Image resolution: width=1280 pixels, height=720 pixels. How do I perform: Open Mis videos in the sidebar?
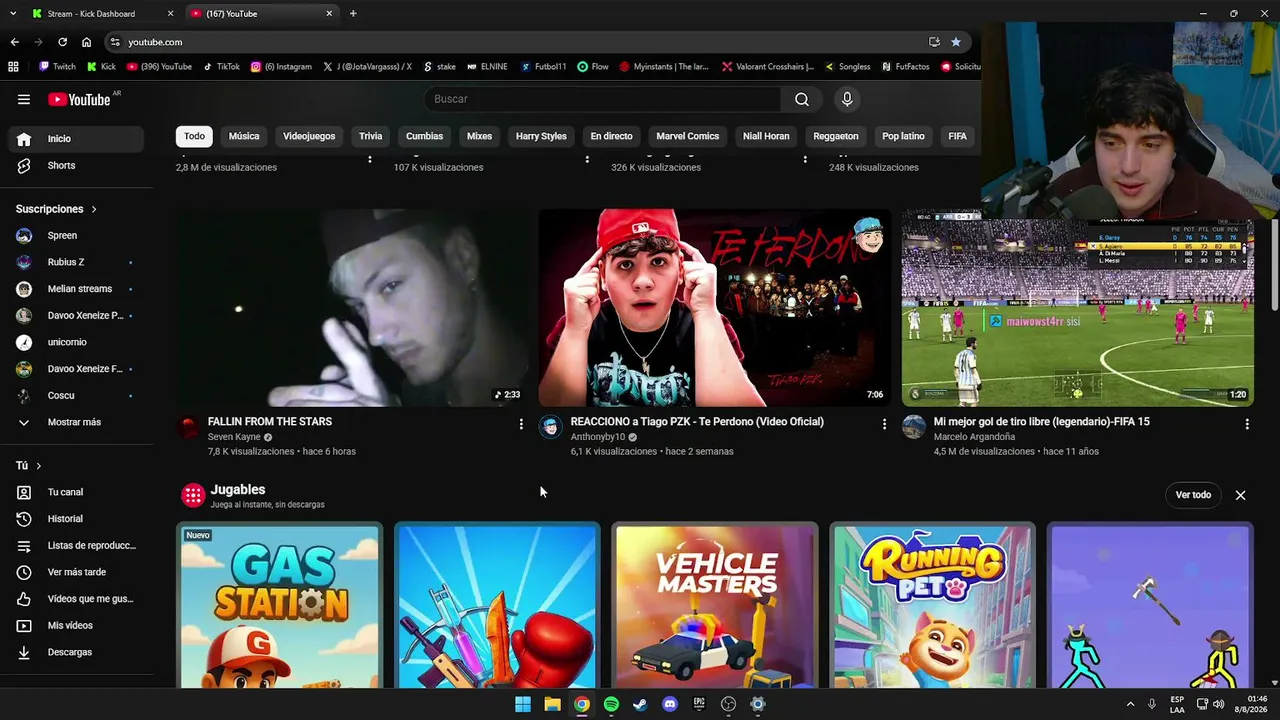76,626
